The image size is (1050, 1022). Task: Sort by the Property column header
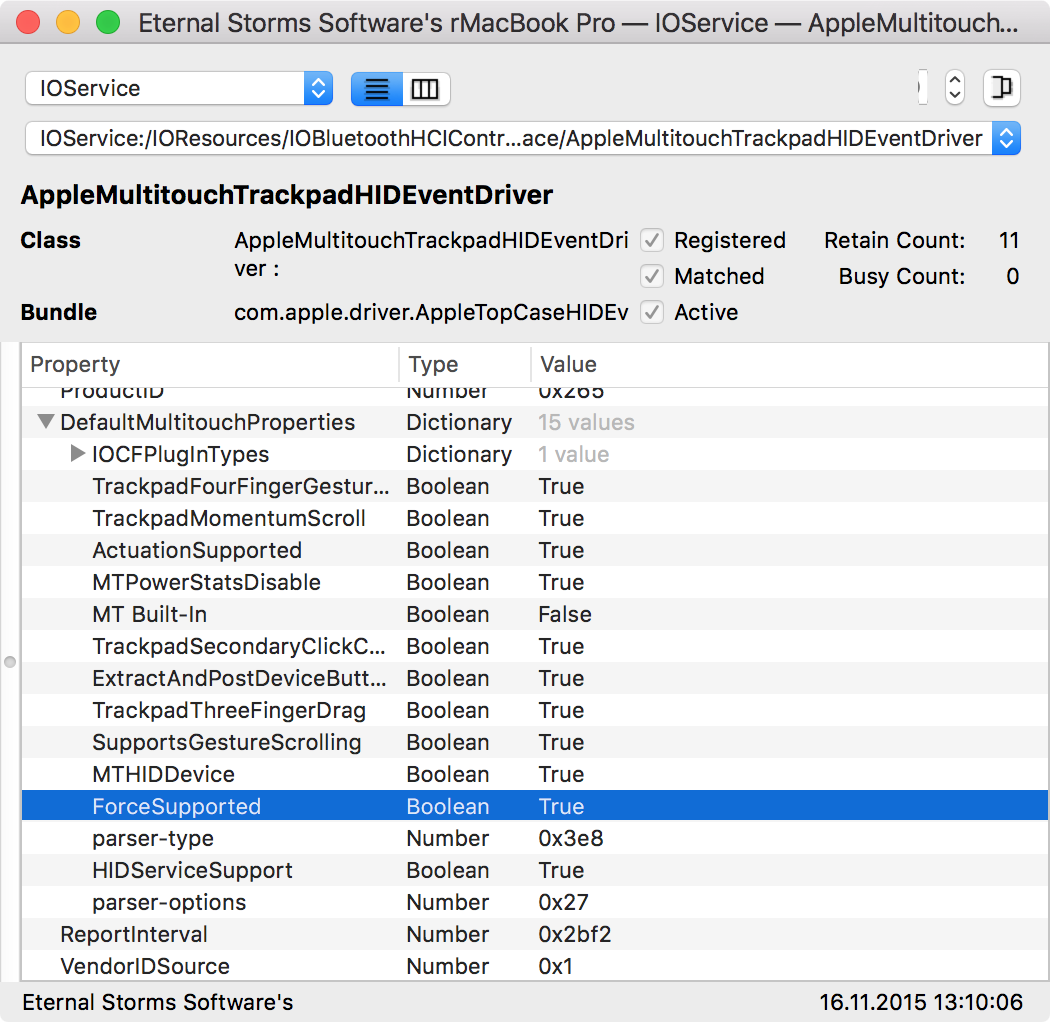[210, 364]
